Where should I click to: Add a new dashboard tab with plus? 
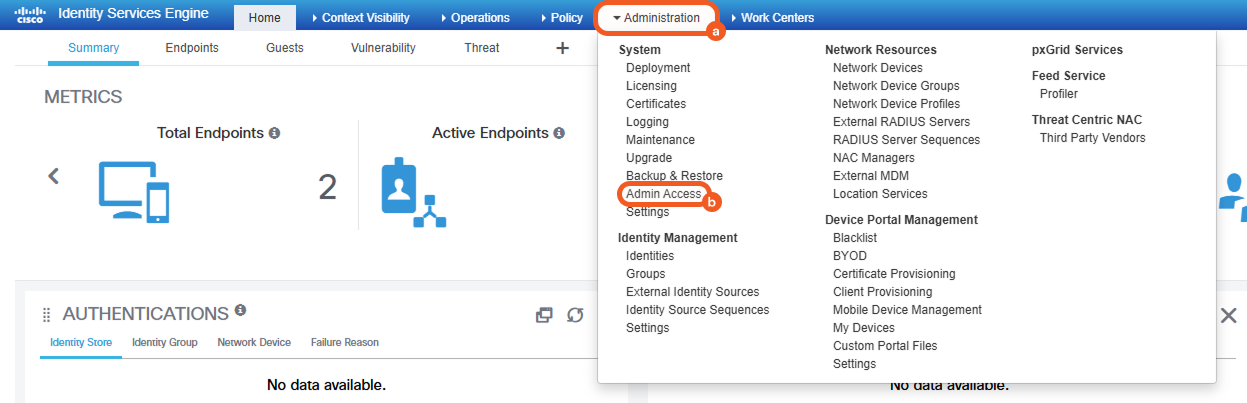(562, 48)
